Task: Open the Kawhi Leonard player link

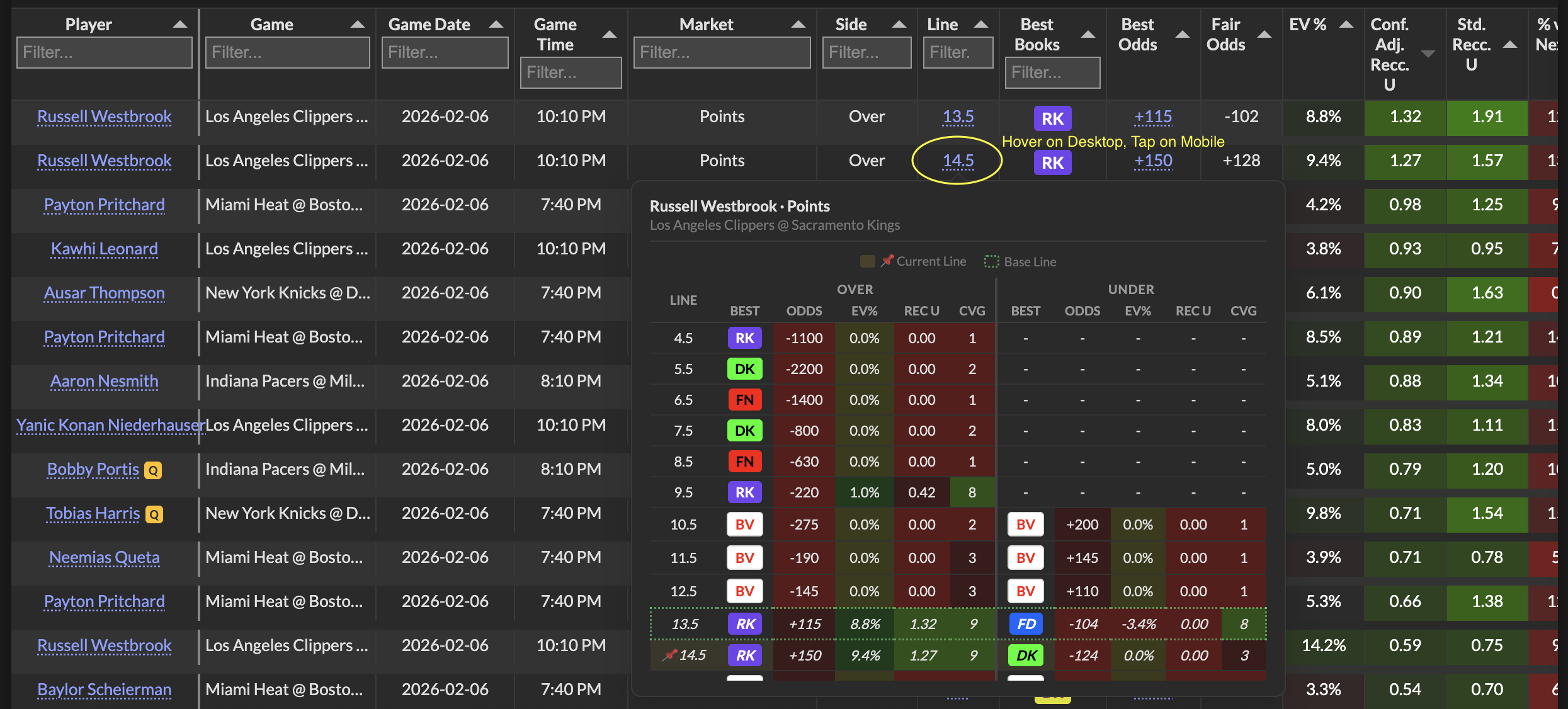Action: [105, 249]
